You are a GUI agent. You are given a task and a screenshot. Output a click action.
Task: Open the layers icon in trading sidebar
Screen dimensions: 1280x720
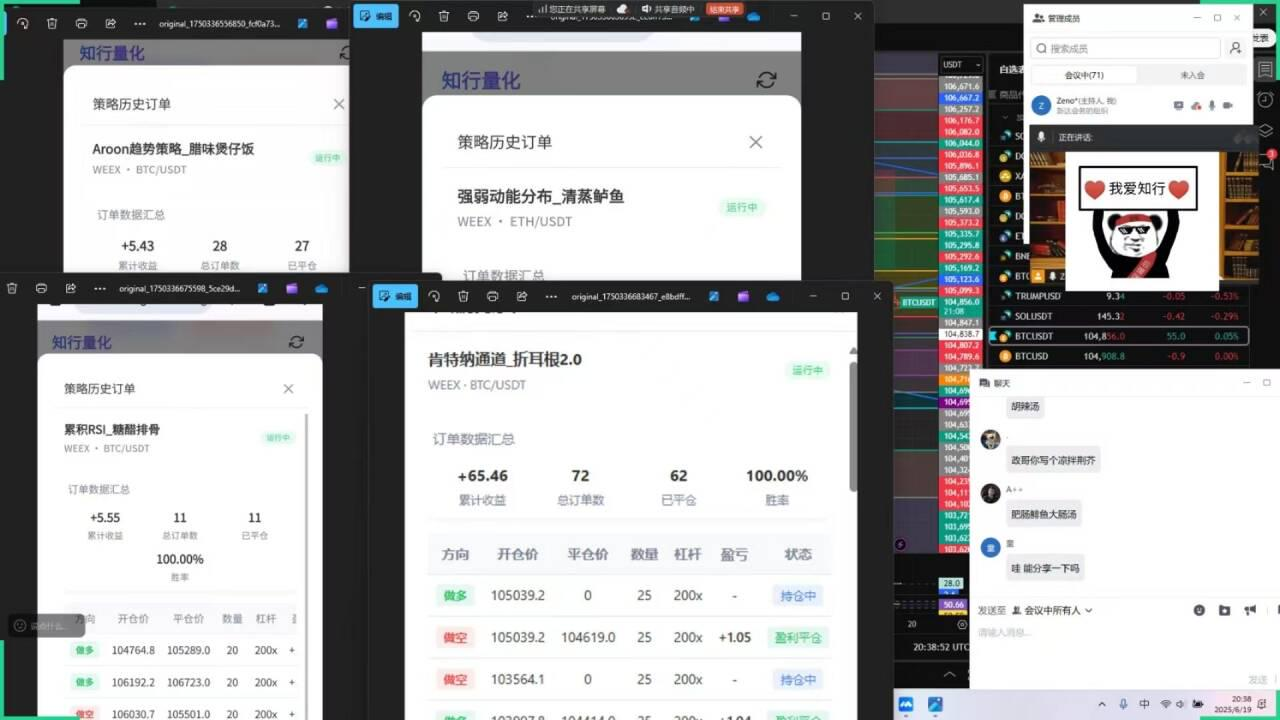coord(1265,130)
